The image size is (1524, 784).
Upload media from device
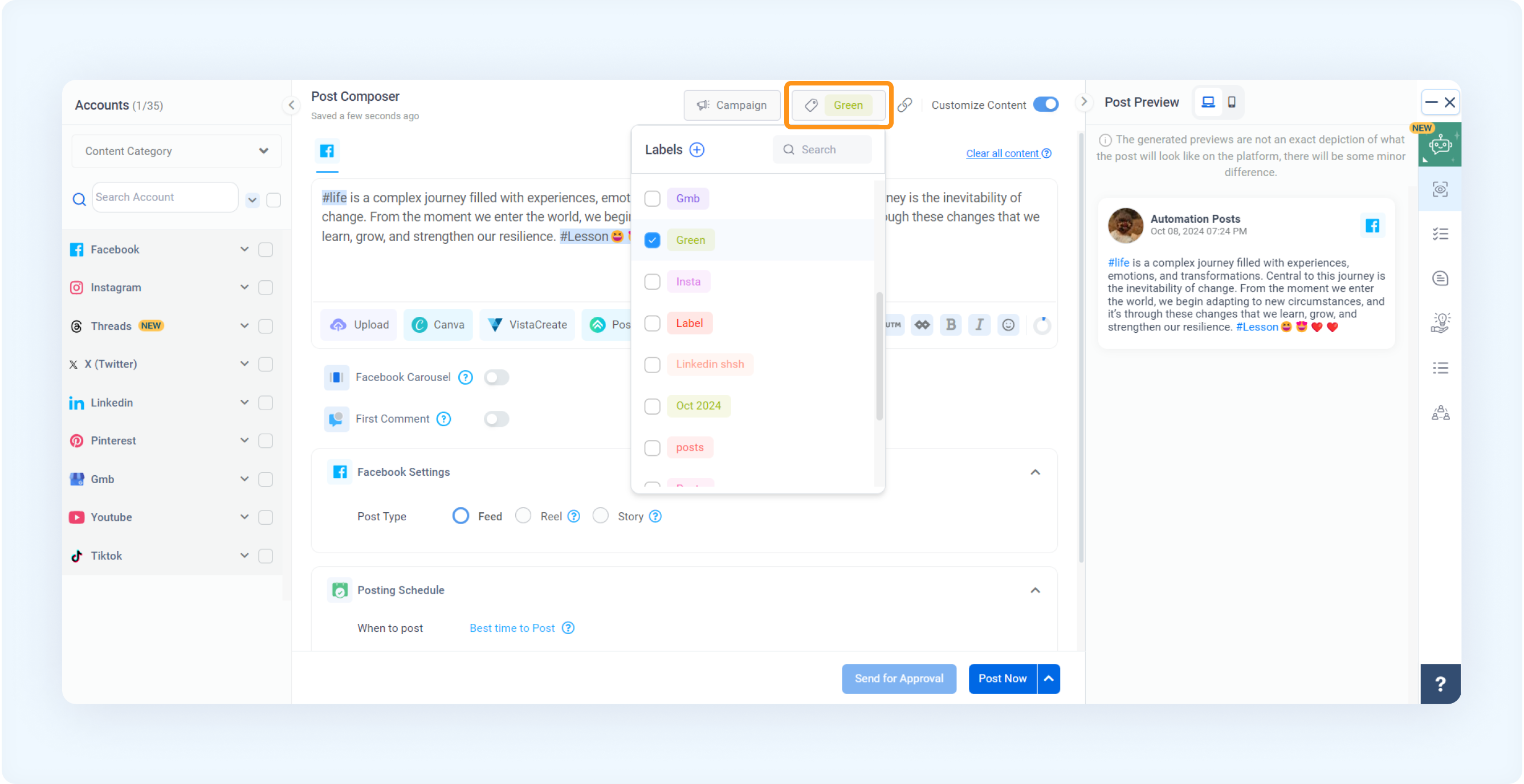[x=359, y=325]
